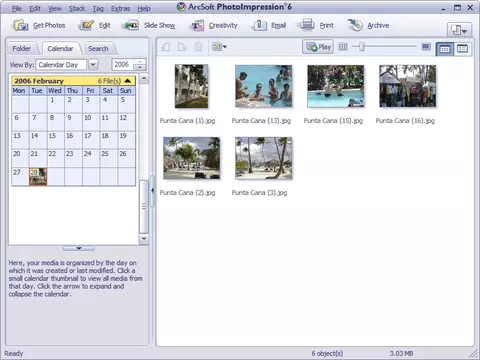
Task: Open the Extras menu
Action: (x=120, y=8)
